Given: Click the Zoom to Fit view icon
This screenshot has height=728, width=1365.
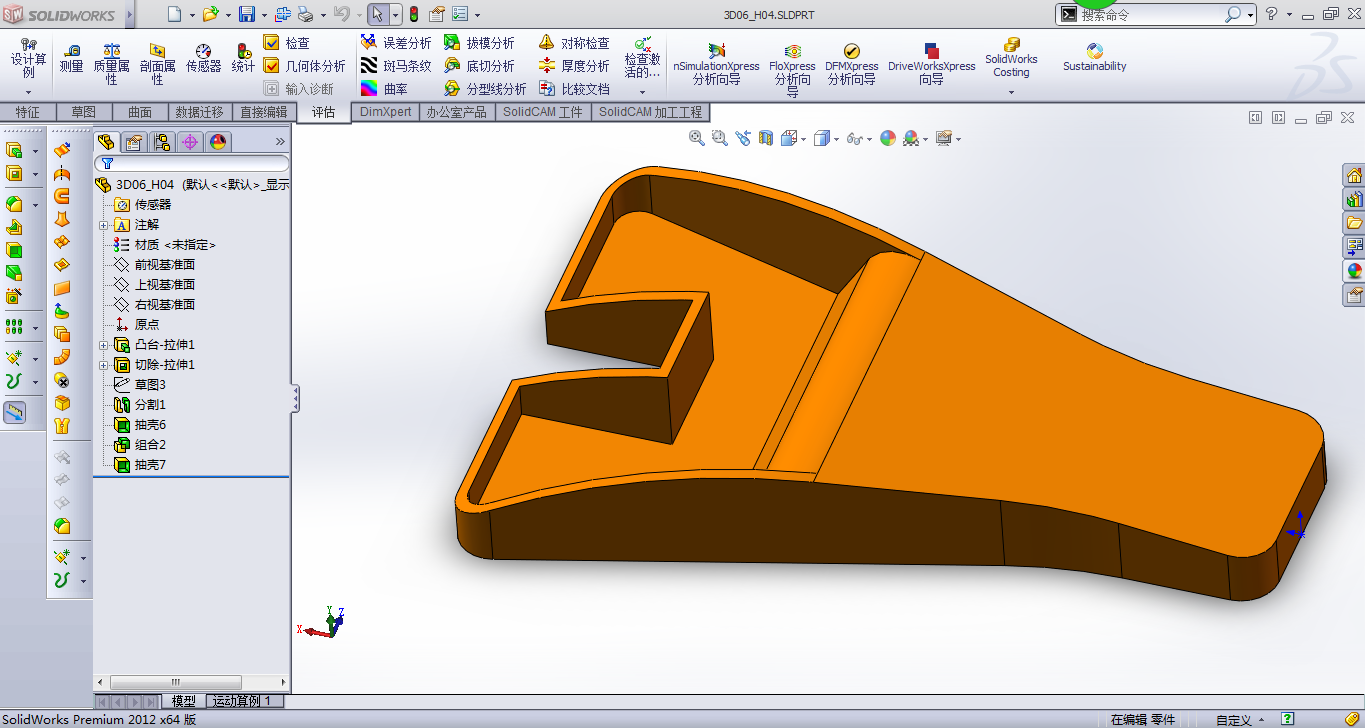Looking at the screenshot, I should (697, 139).
